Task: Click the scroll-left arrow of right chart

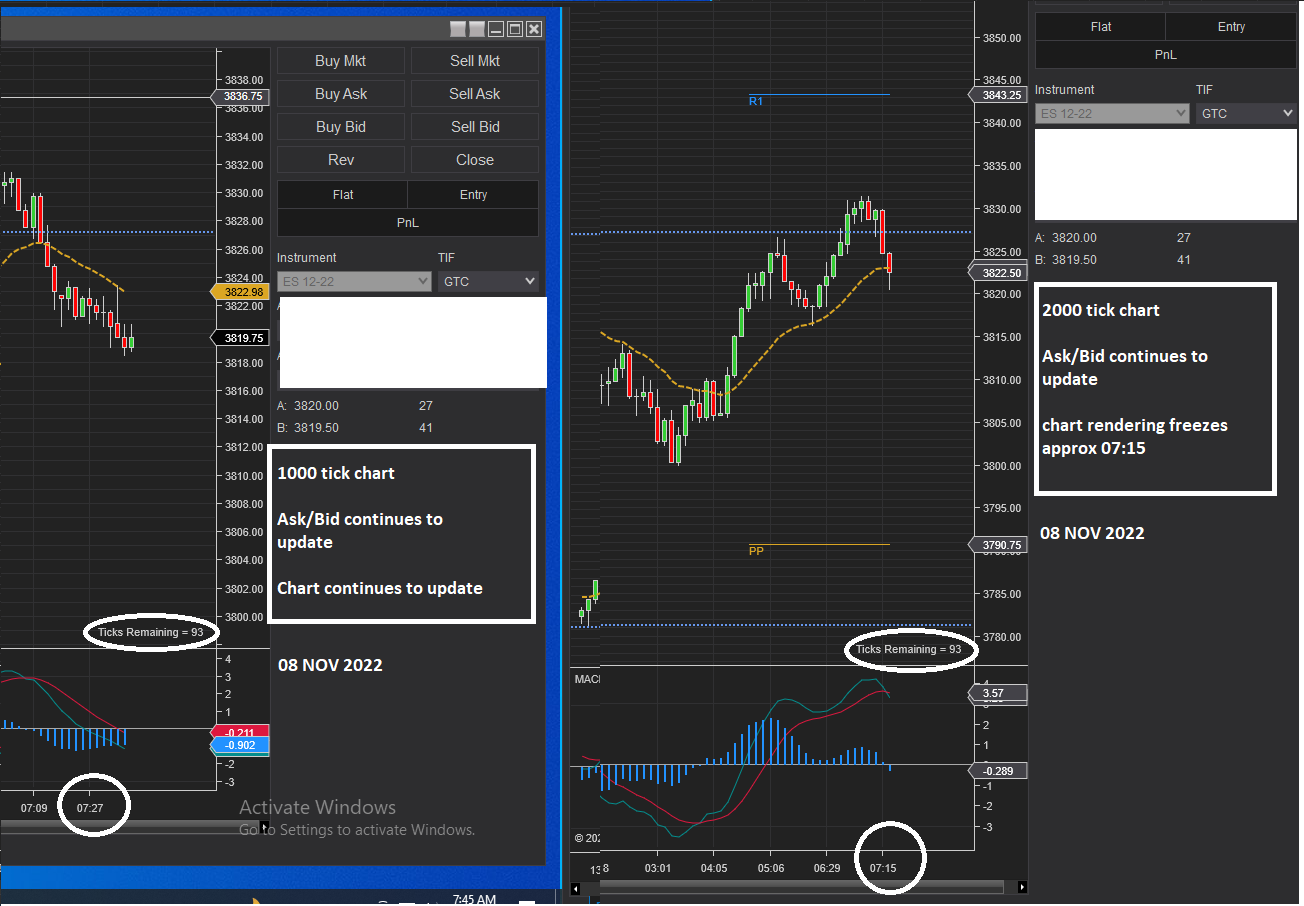Action: [x=576, y=887]
